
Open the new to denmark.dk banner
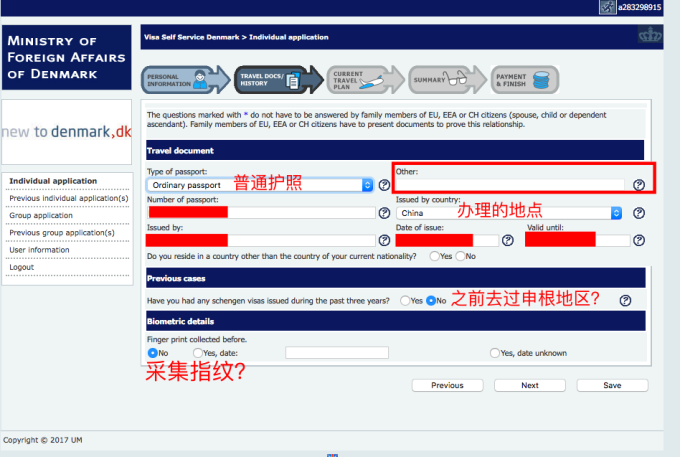(67, 132)
